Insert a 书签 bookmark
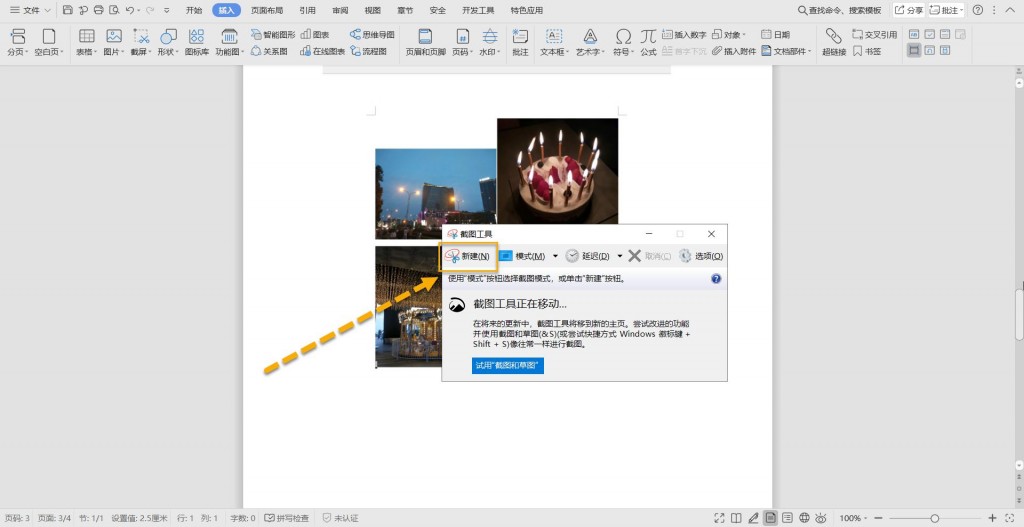The width and height of the screenshot is (1024, 527). pyautogui.click(x=867, y=51)
